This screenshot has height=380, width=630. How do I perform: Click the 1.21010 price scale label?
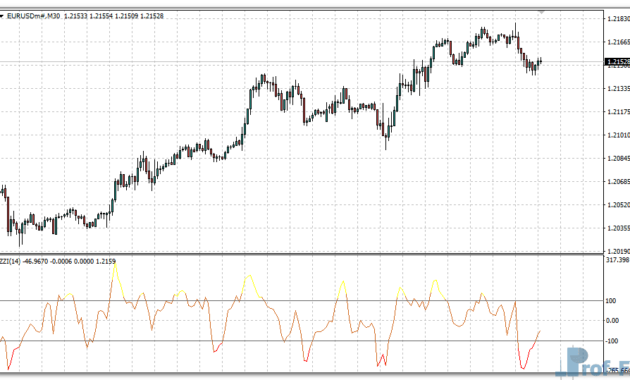pyautogui.click(x=618, y=135)
